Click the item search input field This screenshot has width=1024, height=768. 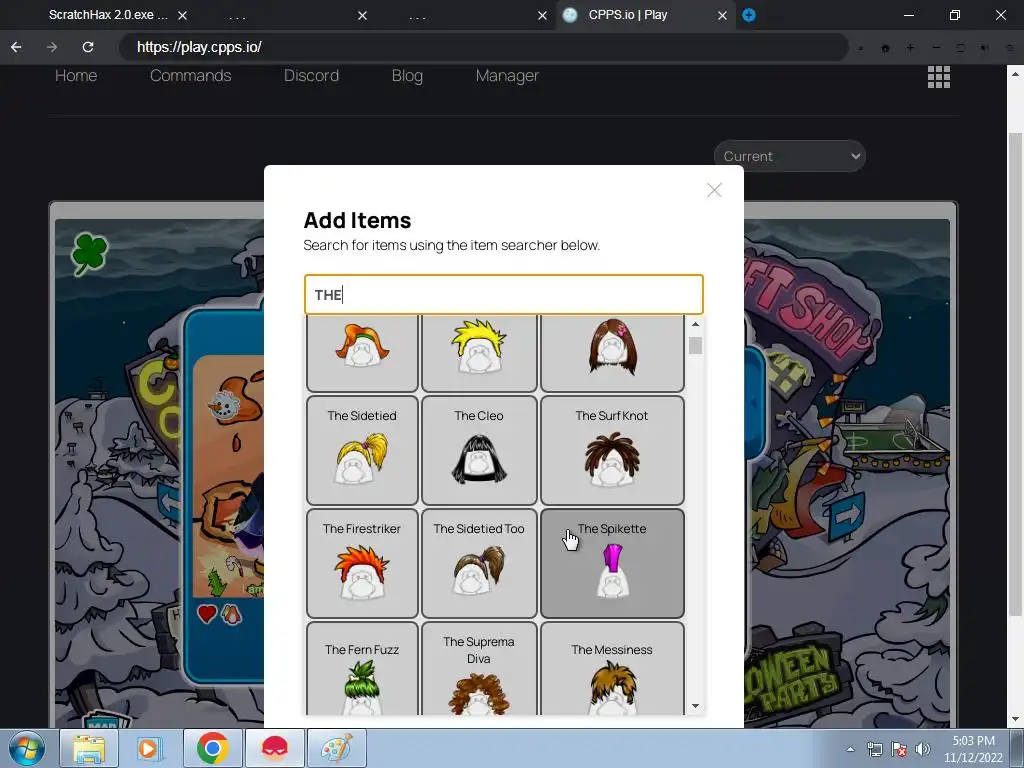click(504, 295)
